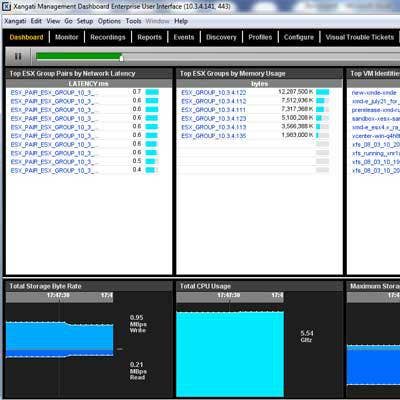Click the cyan bar beside 12,207,500 K
Screen dimensions: 400x400
322,92
